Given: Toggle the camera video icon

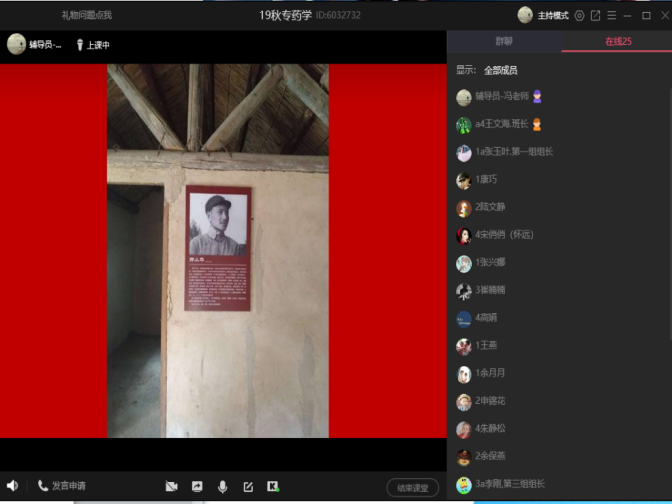Looking at the screenshot, I should click(x=171, y=487).
